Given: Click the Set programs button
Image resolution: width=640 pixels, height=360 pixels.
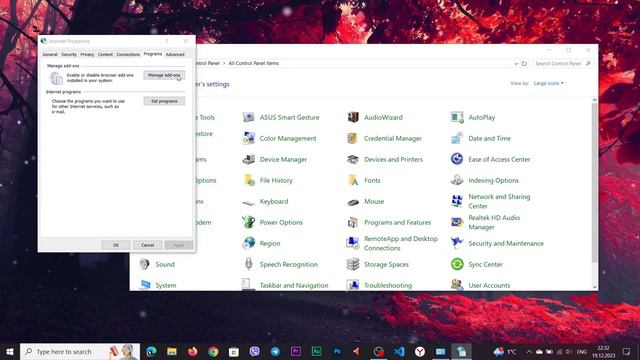Looking at the screenshot, I should point(164,101).
